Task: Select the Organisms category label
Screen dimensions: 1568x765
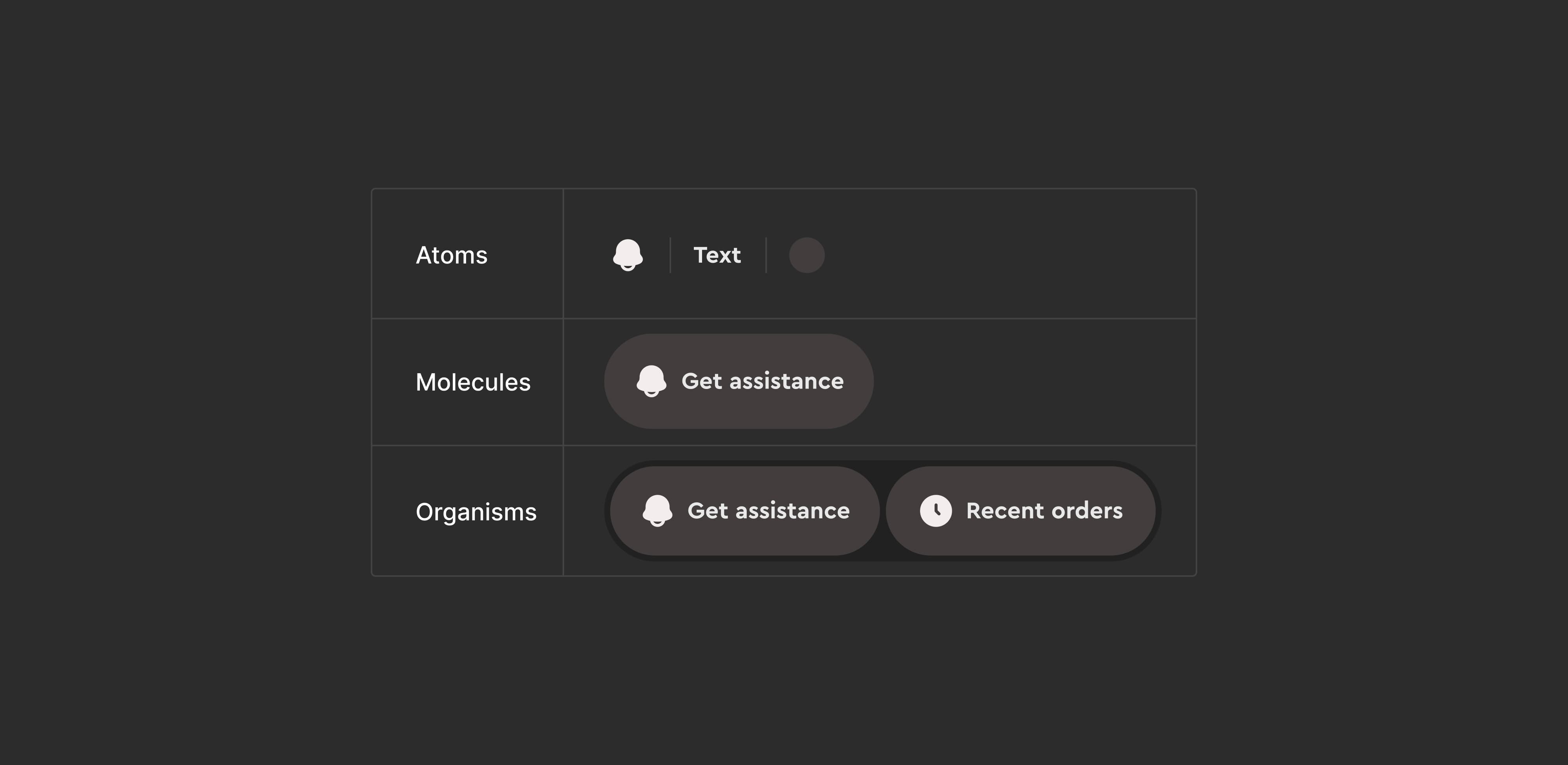Action: coord(477,512)
